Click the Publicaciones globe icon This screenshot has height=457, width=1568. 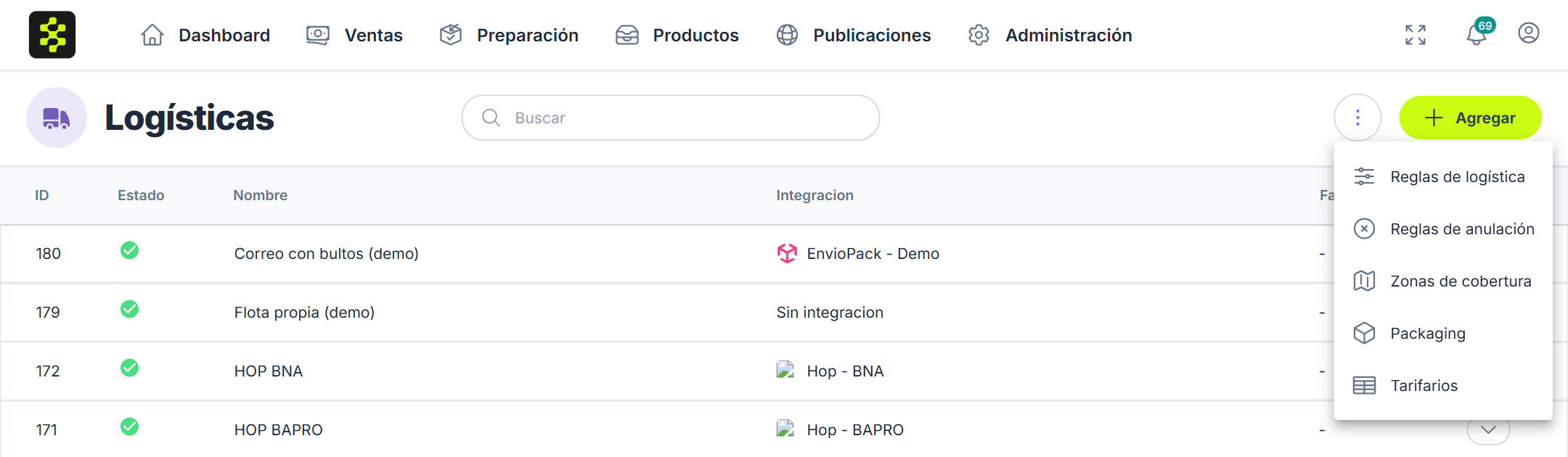click(787, 35)
